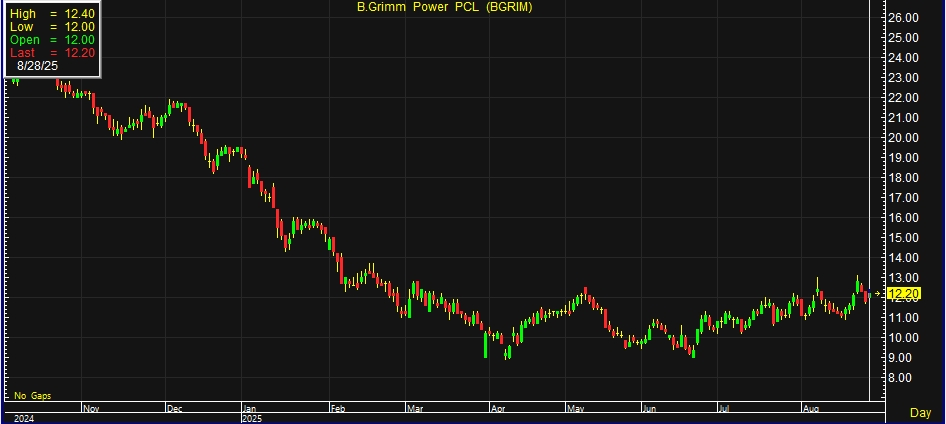Click the 14.00 price axis label
946x424 pixels.
click(904, 258)
